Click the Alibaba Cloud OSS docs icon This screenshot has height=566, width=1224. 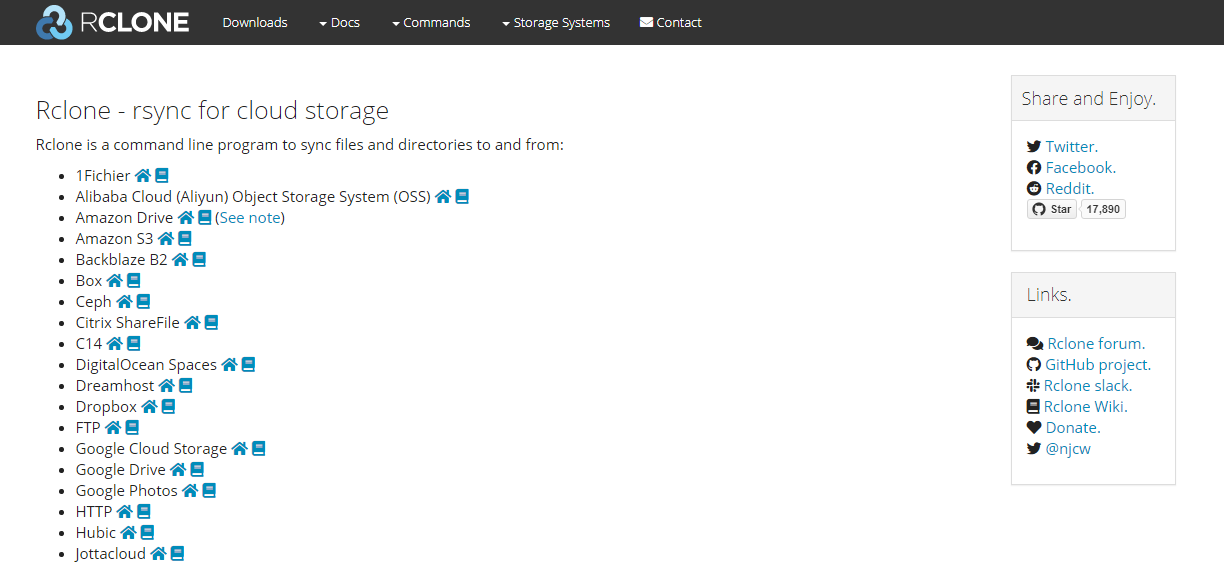click(462, 197)
